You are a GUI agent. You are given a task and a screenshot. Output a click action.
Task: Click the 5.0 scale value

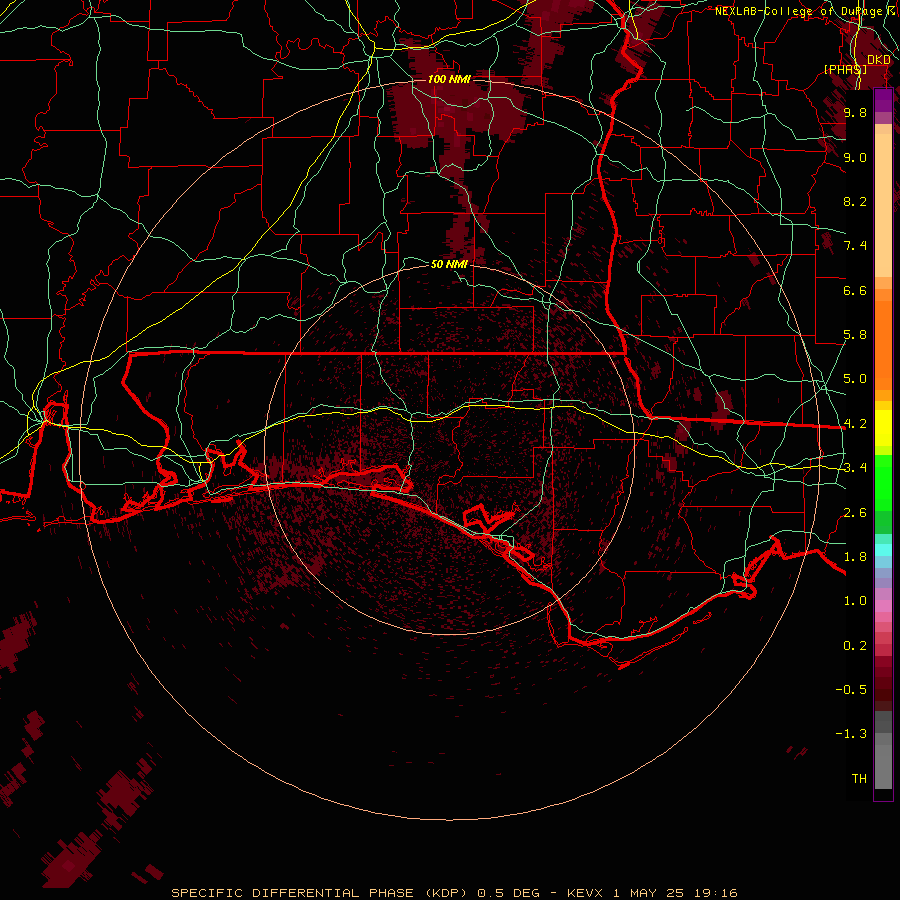[855, 379]
